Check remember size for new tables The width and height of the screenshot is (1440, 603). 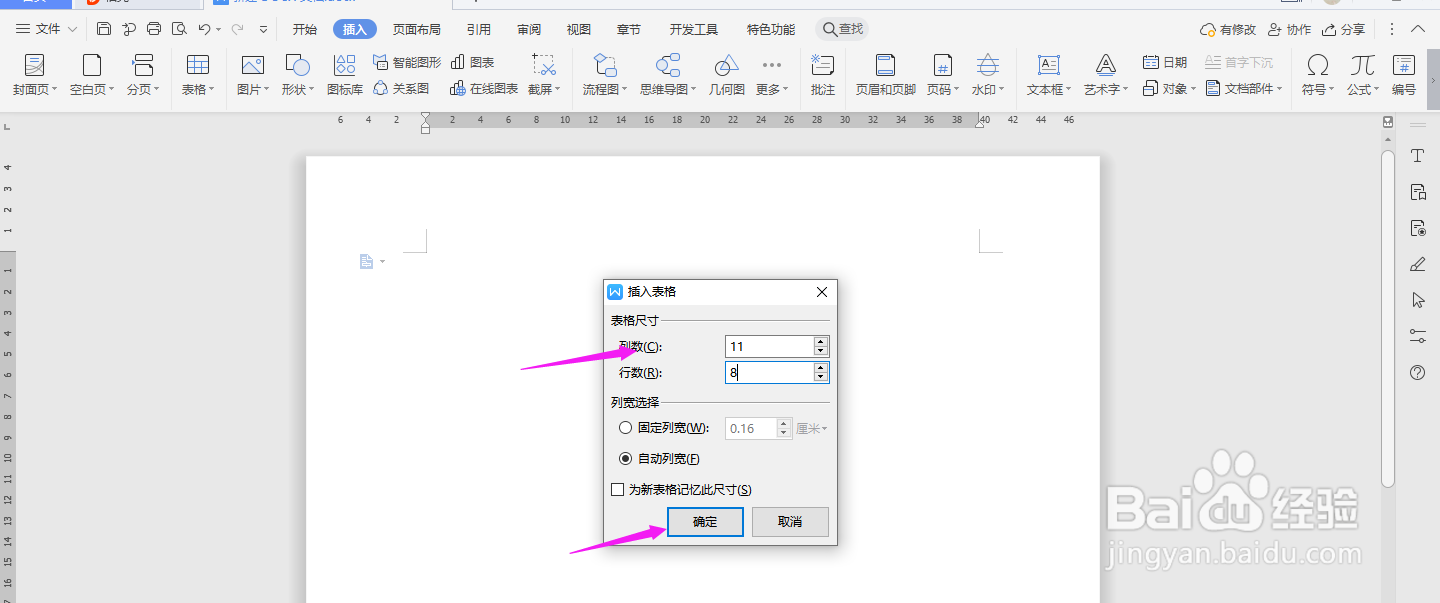pos(618,490)
